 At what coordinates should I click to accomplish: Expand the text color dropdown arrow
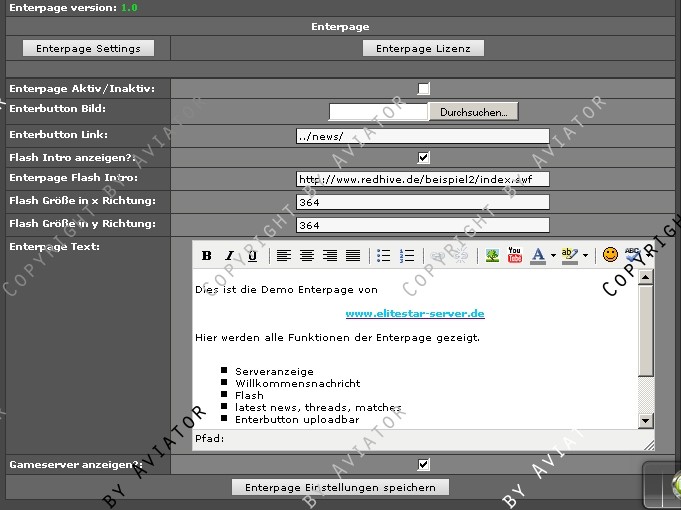(x=553, y=255)
